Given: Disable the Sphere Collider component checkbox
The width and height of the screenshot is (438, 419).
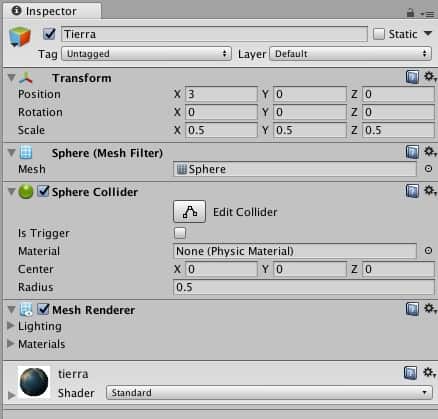Looking at the screenshot, I should pos(43,191).
